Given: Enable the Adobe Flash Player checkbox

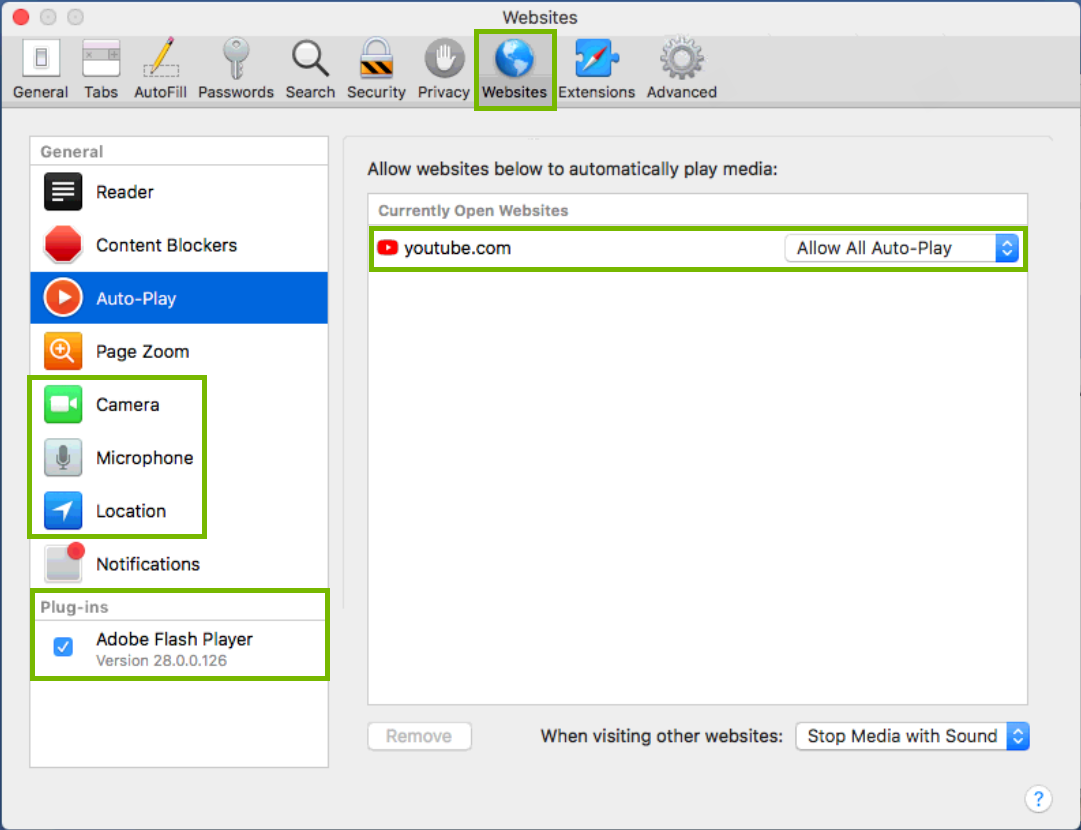Looking at the screenshot, I should [x=63, y=647].
